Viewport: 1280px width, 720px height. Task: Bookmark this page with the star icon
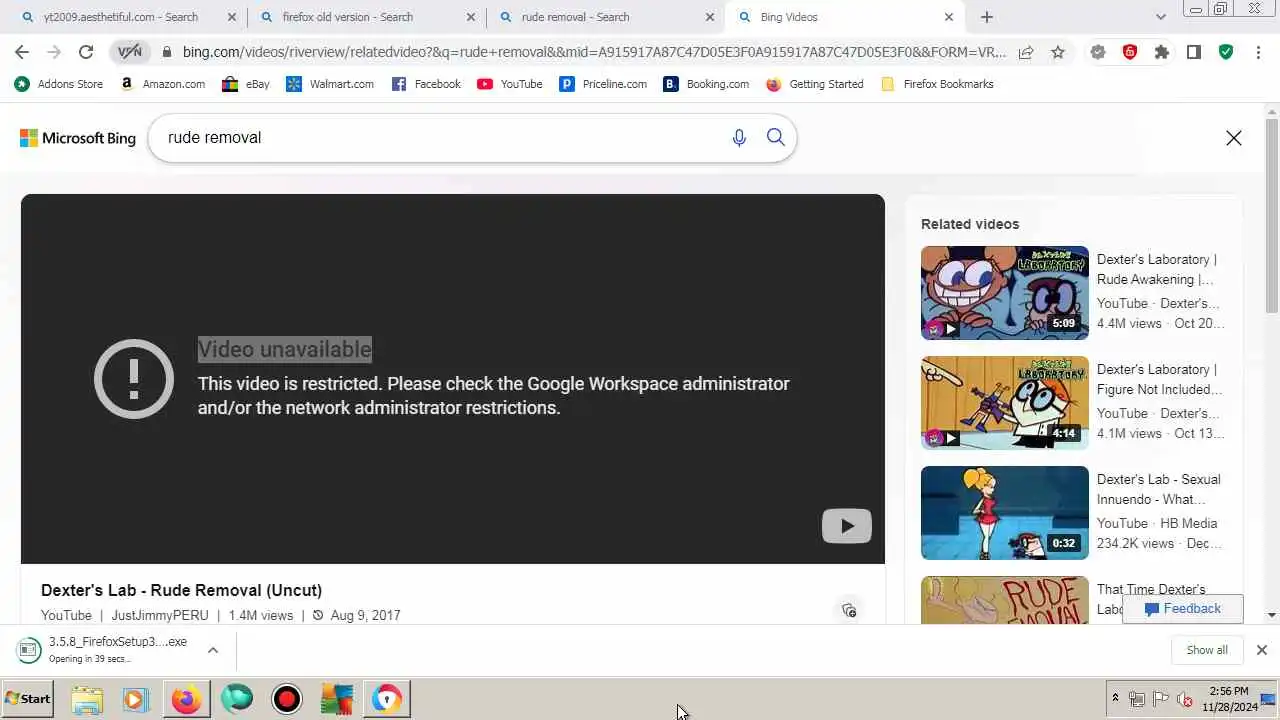[1058, 52]
